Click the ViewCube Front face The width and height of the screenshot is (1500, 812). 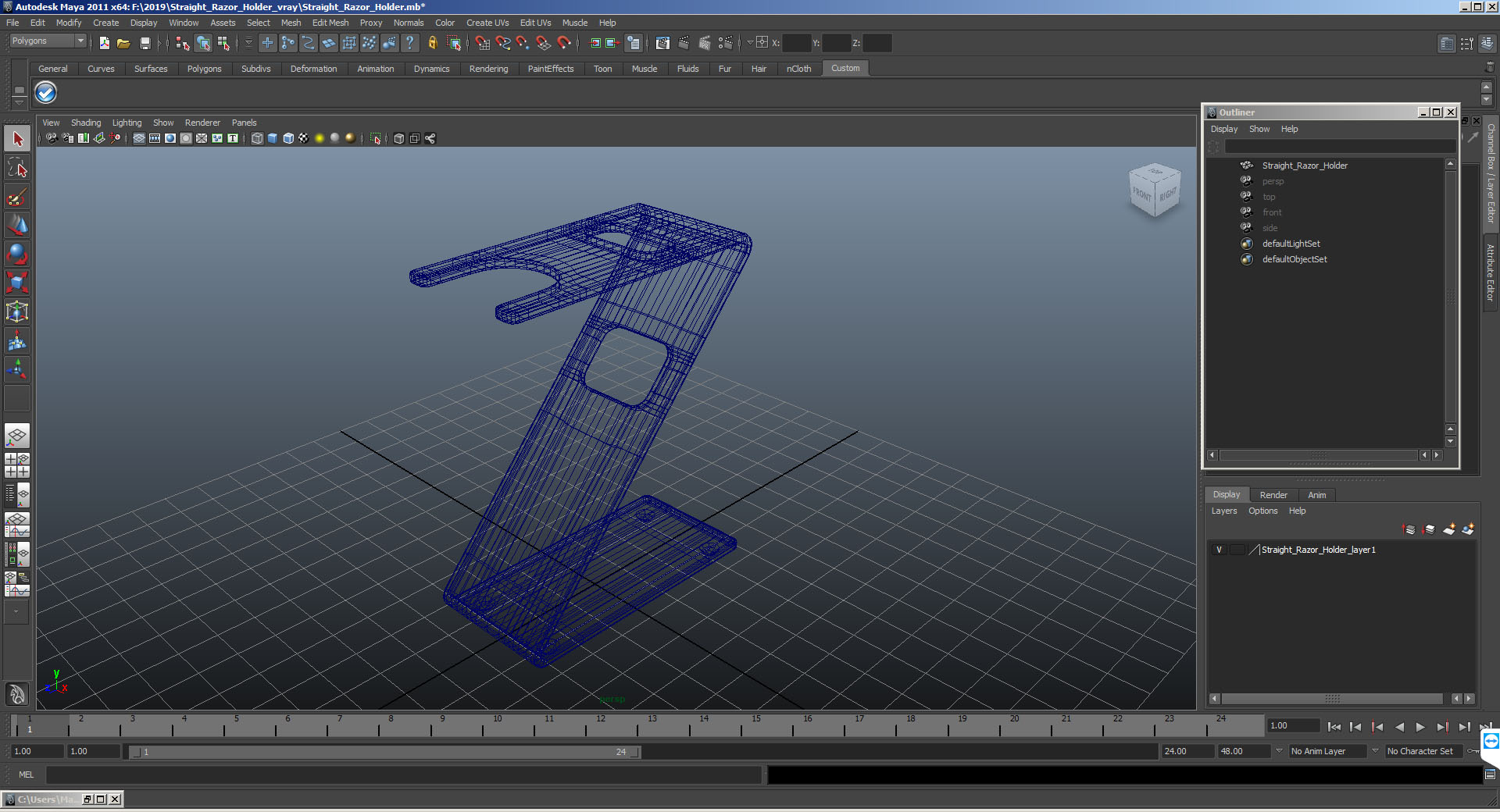tap(1141, 194)
